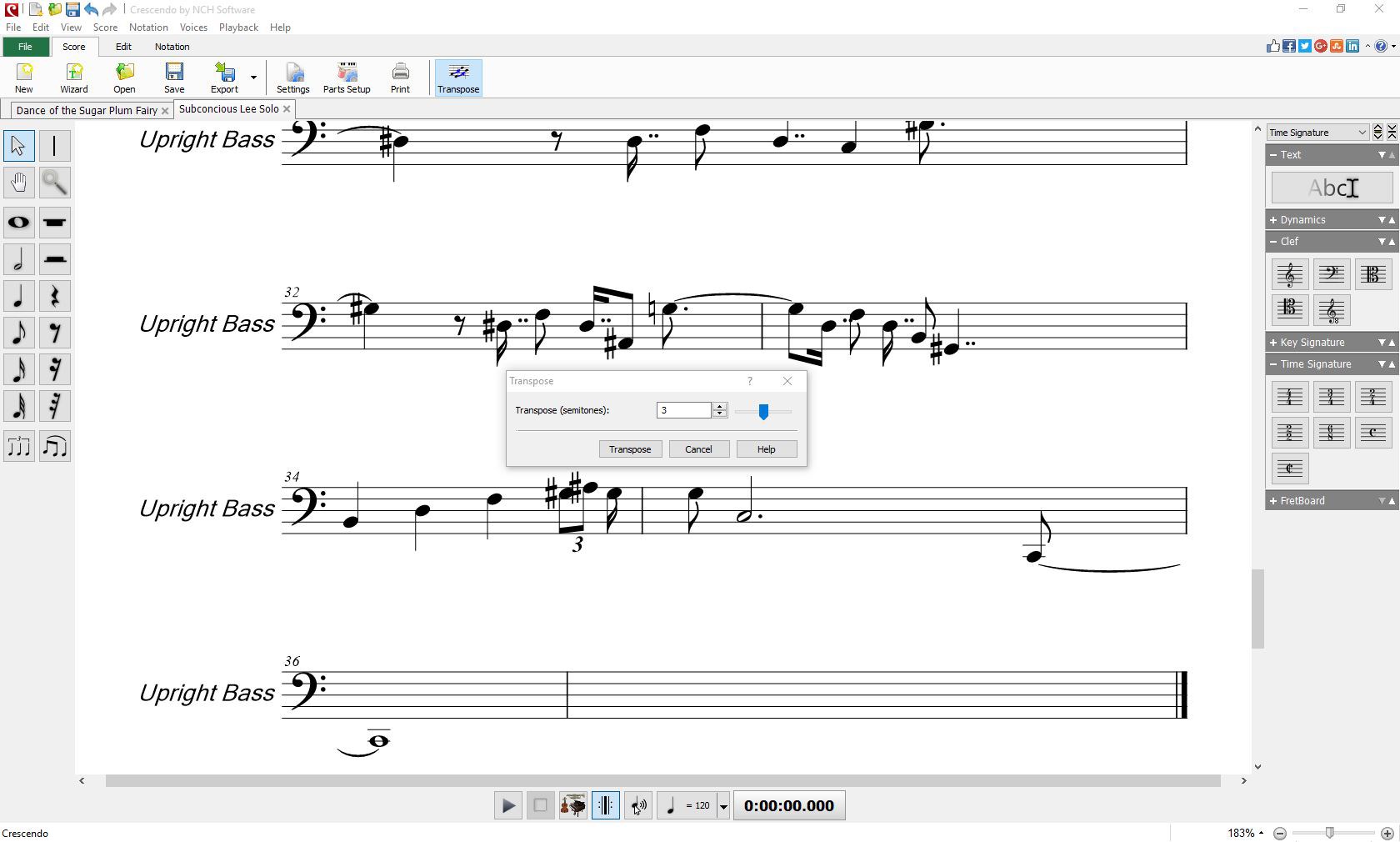Insert a 6/8 time signature

[1331, 432]
